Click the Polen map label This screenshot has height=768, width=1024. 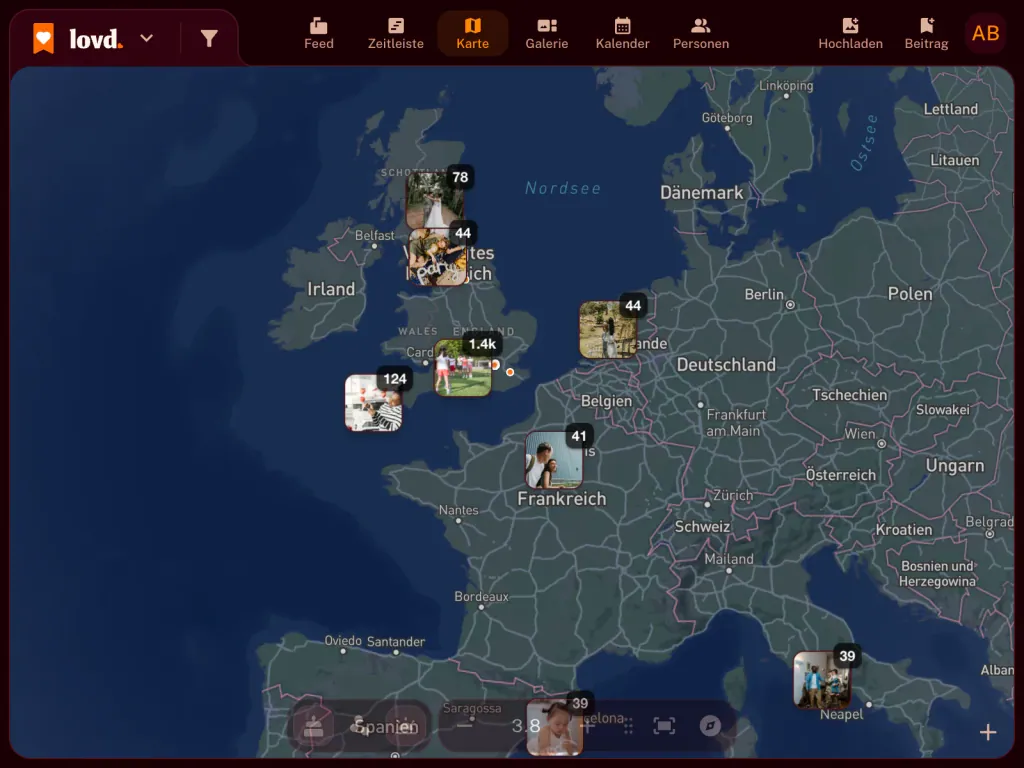(x=910, y=294)
